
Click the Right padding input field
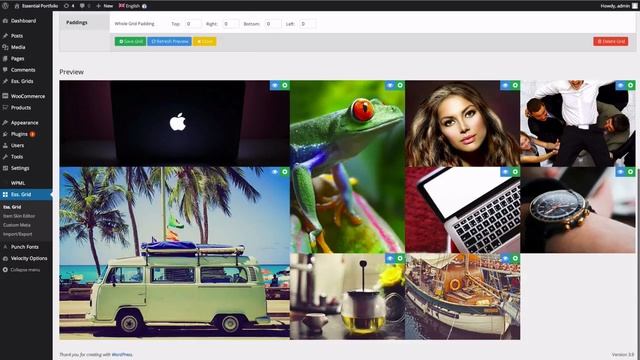231,24
